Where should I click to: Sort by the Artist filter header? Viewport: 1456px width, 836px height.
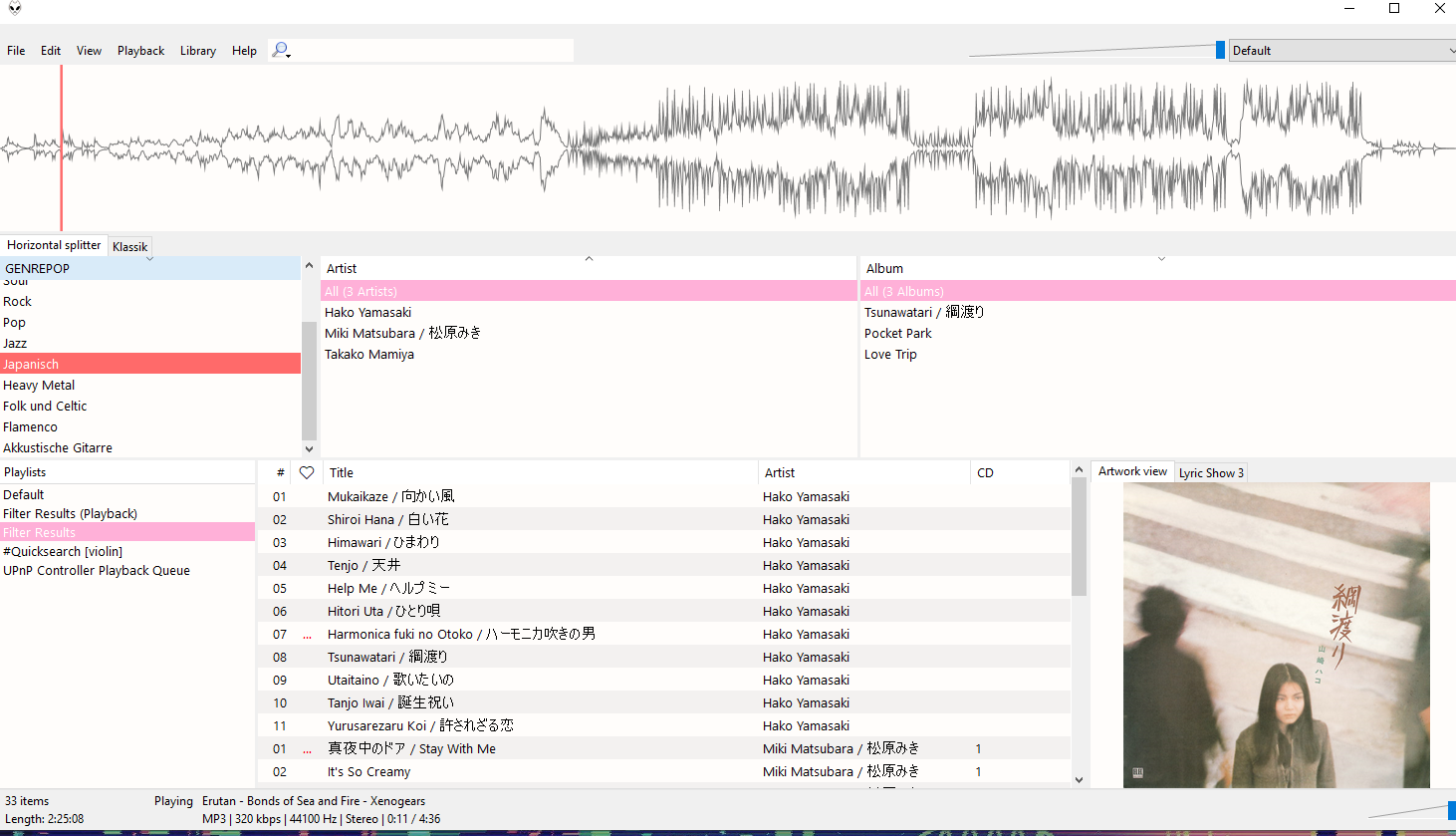point(589,268)
